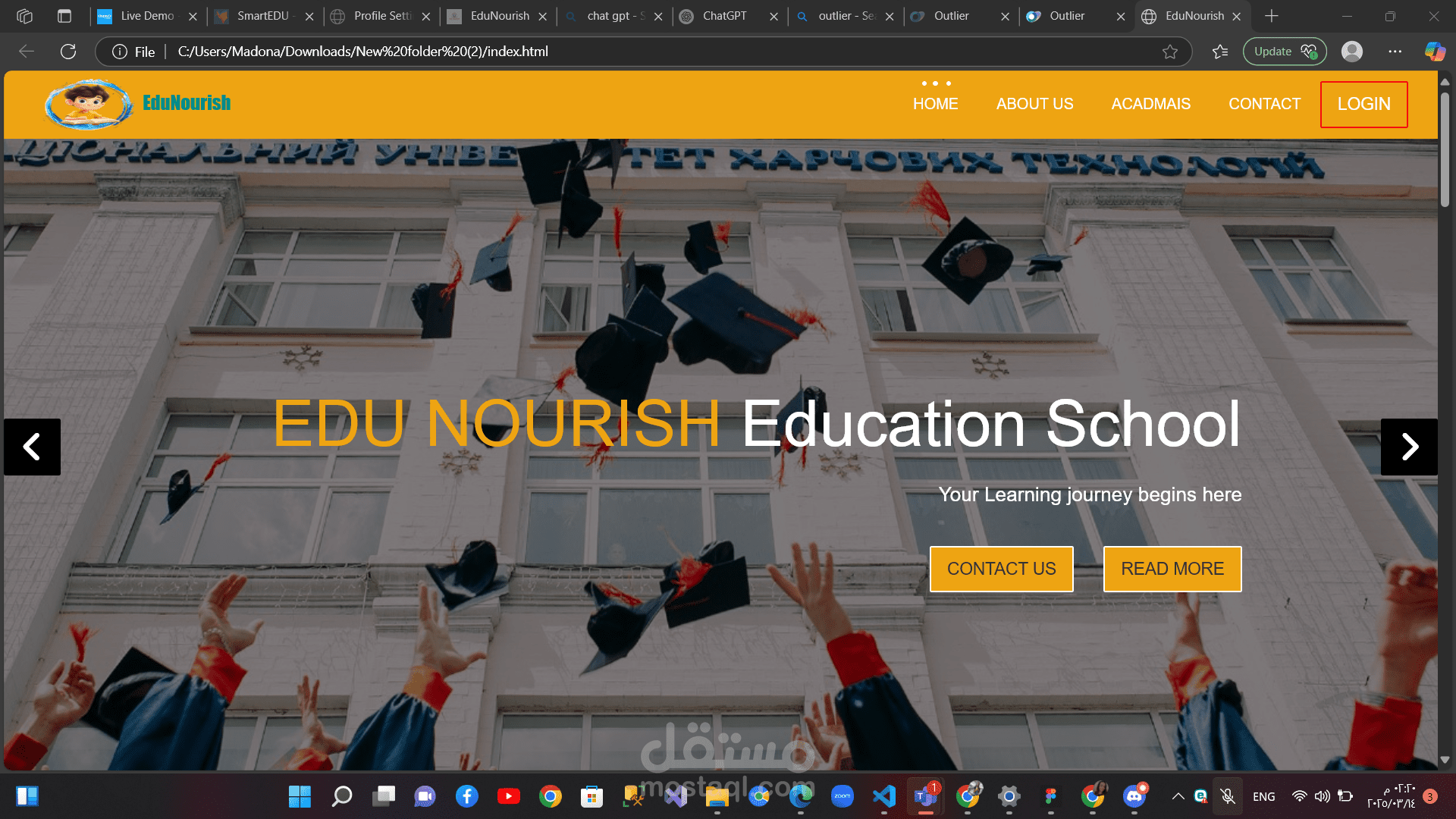Open Microsoft Teams from the taskbar
This screenshot has width=1456, height=819.
926,796
